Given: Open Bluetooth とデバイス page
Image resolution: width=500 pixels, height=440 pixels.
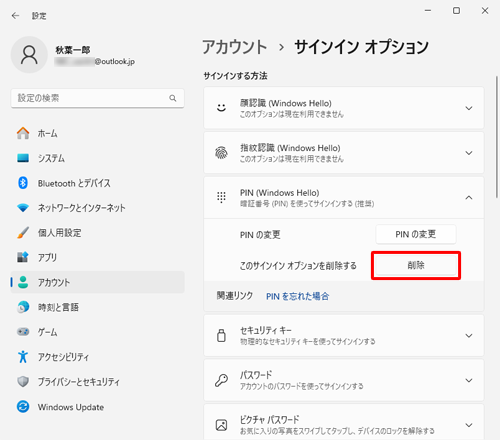Looking at the screenshot, I should (97, 183).
